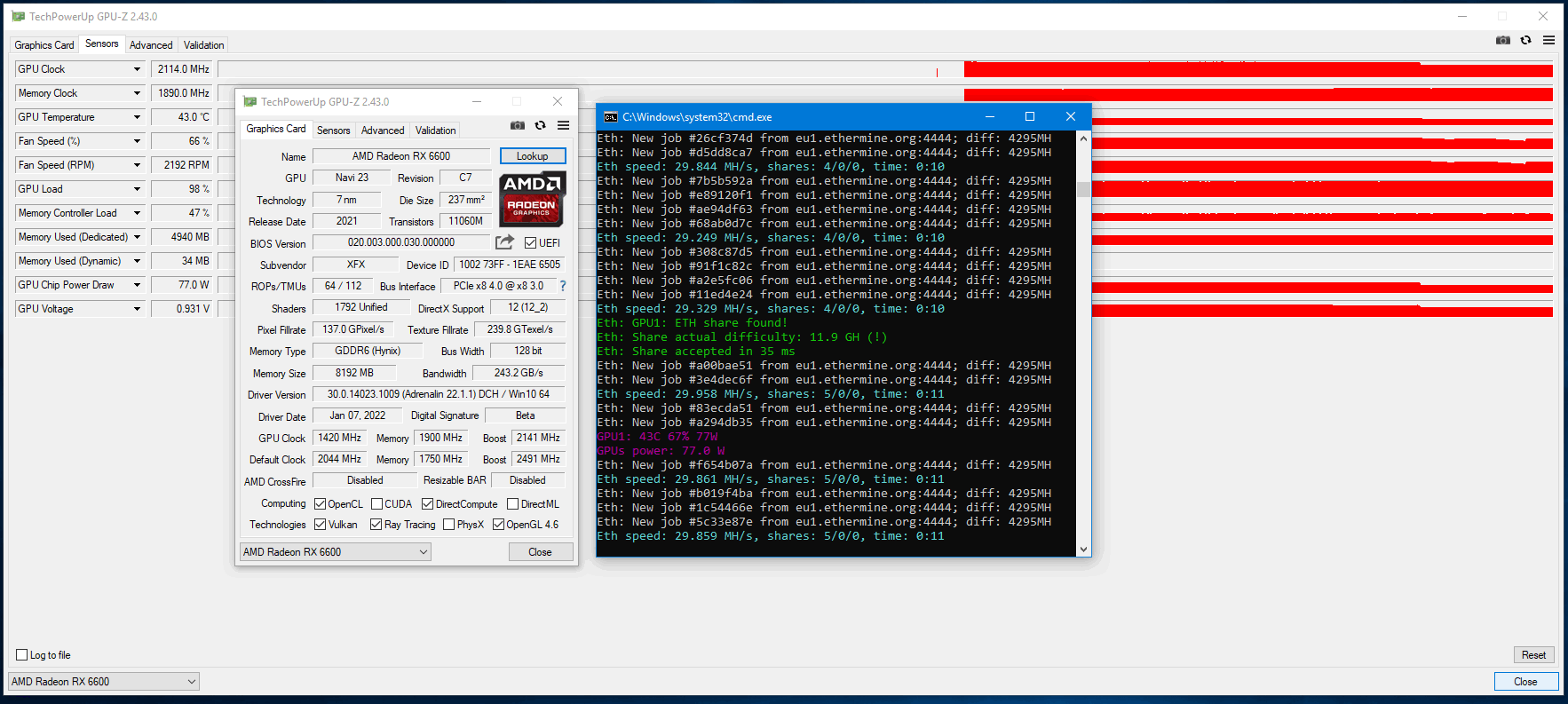Click cmd scrollbar down arrow

coord(1083,550)
